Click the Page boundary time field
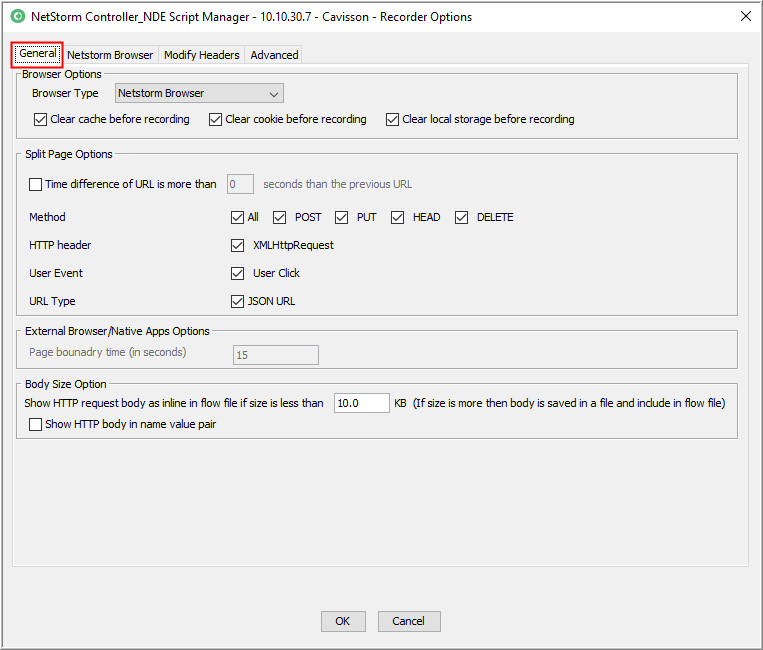 (275, 355)
